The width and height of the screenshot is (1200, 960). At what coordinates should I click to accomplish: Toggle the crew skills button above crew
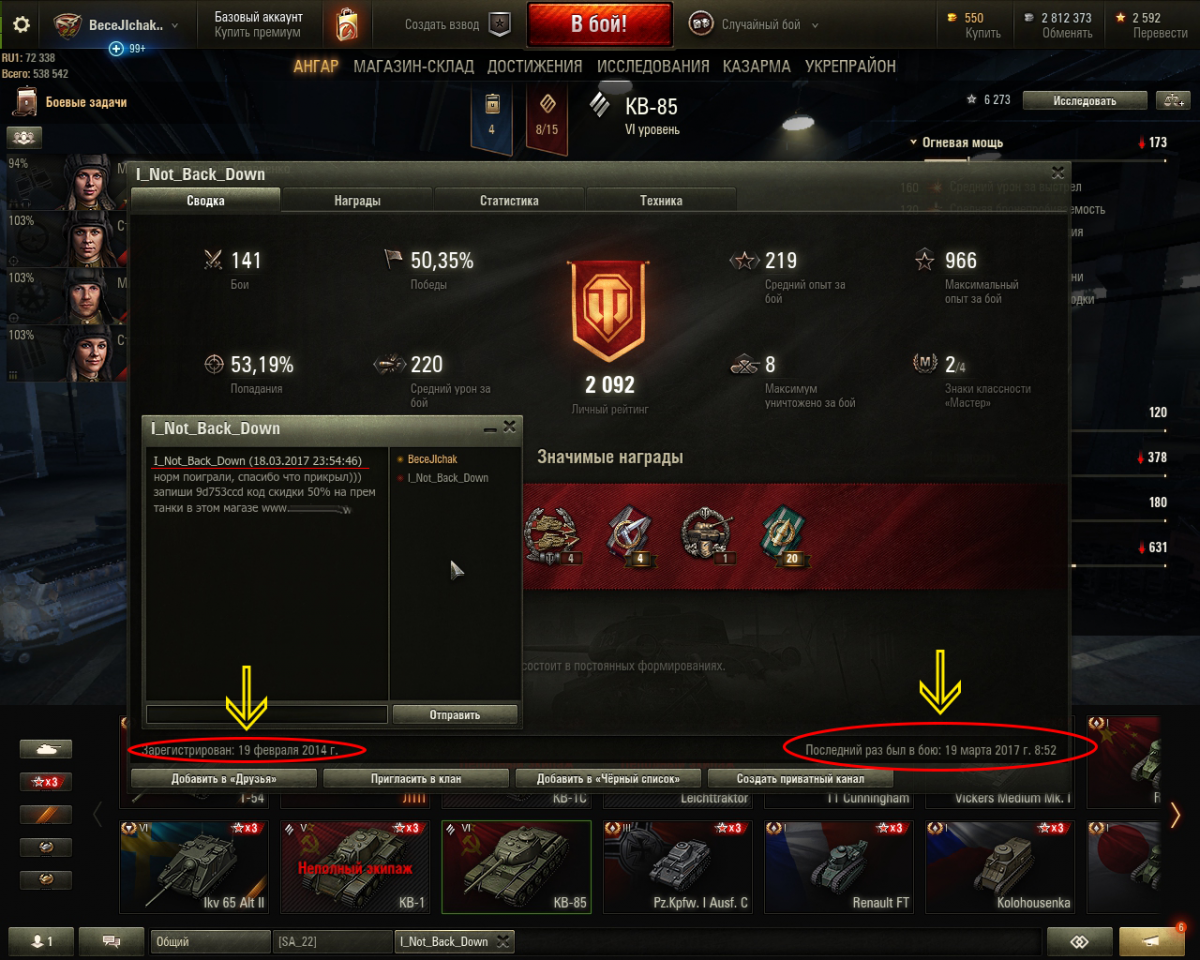click(x=23, y=137)
